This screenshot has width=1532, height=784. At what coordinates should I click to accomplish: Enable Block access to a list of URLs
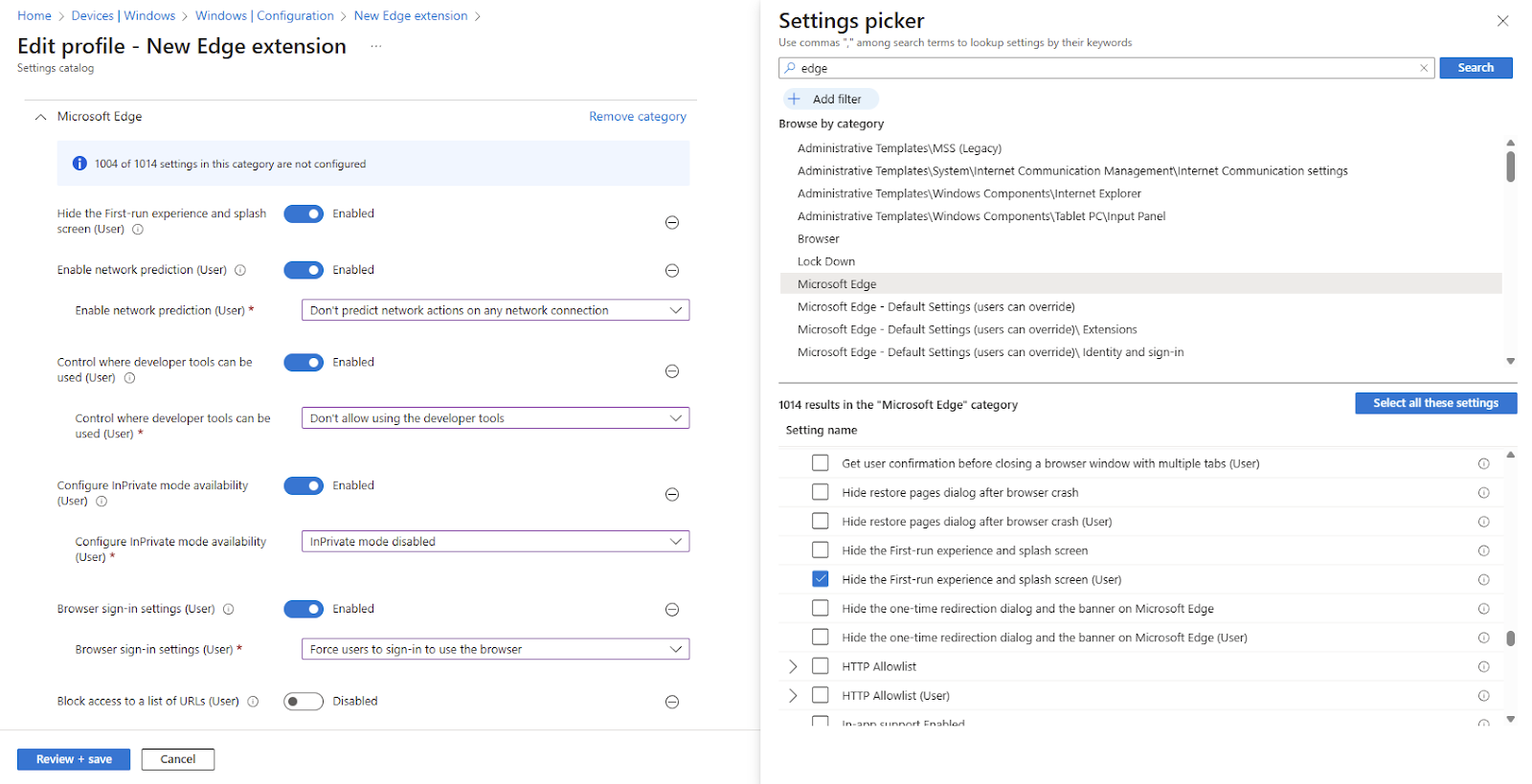[x=304, y=702]
